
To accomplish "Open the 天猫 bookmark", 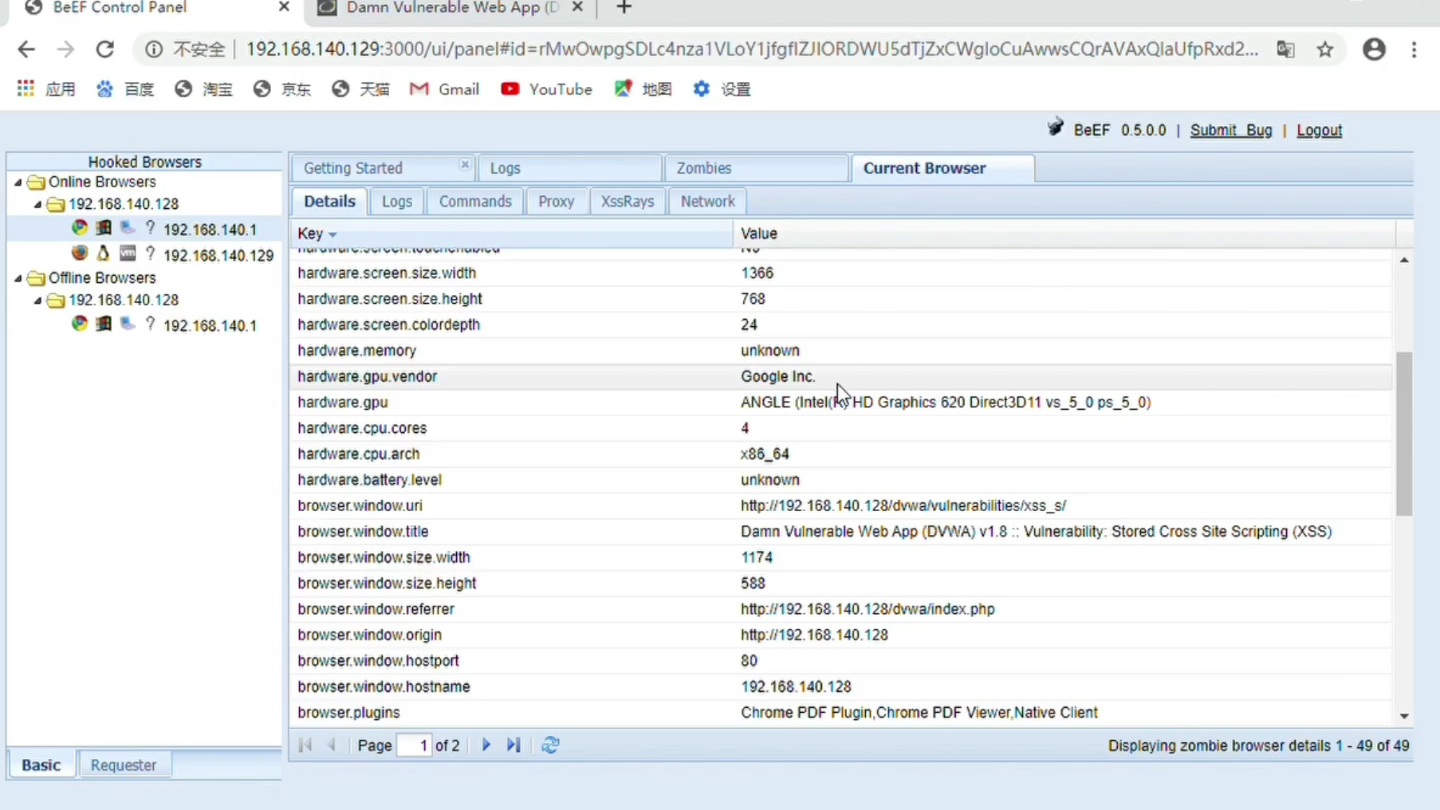I will click(x=360, y=89).
